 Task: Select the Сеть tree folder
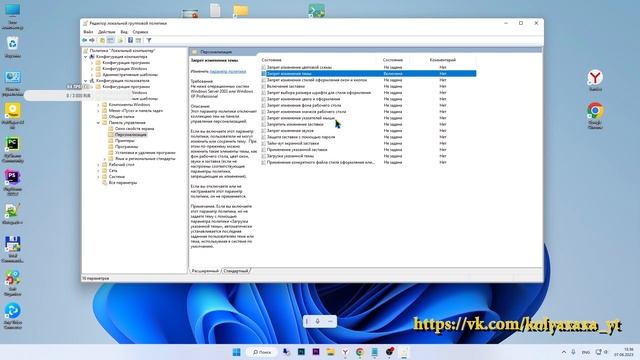click(113, 171)
